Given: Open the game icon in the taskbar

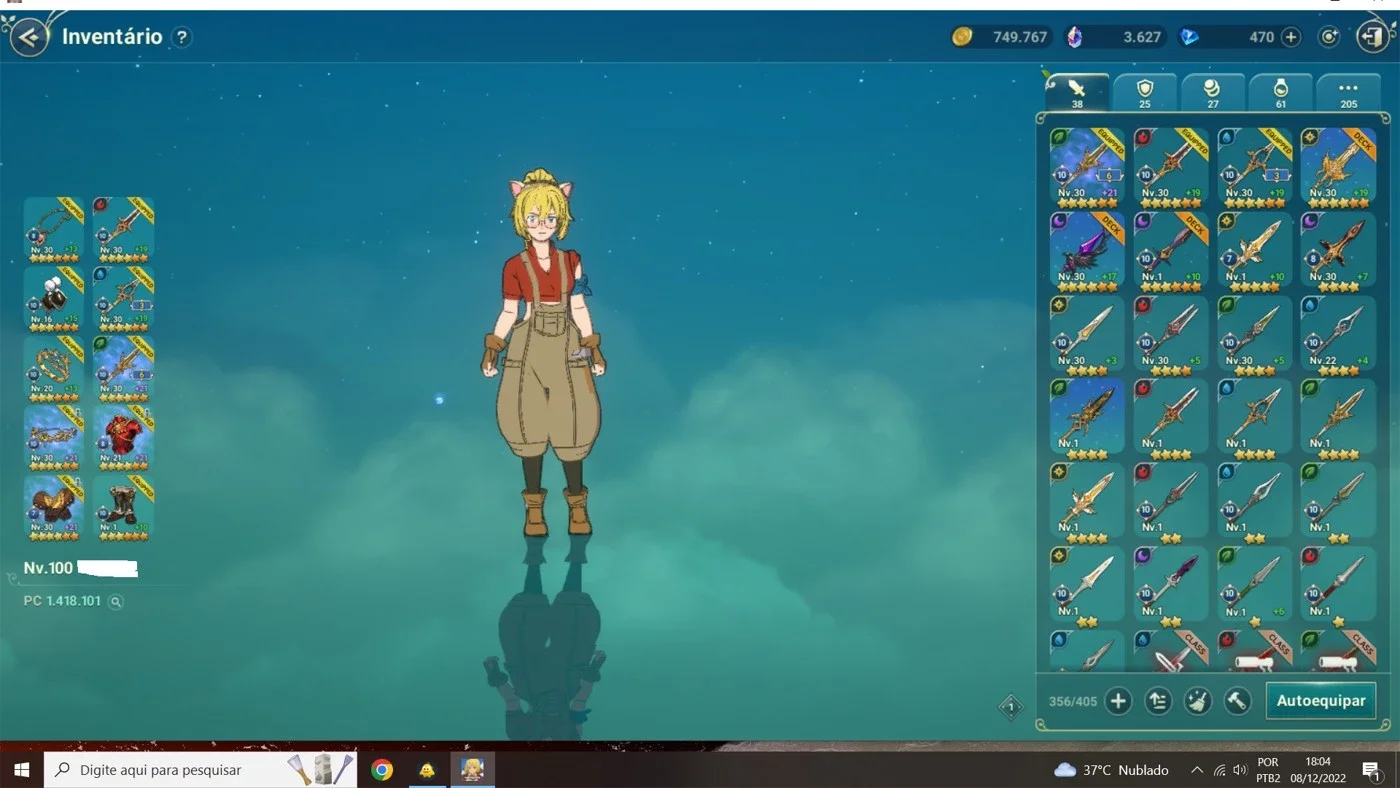Looking at the screenshot, I should click(472, 770).
